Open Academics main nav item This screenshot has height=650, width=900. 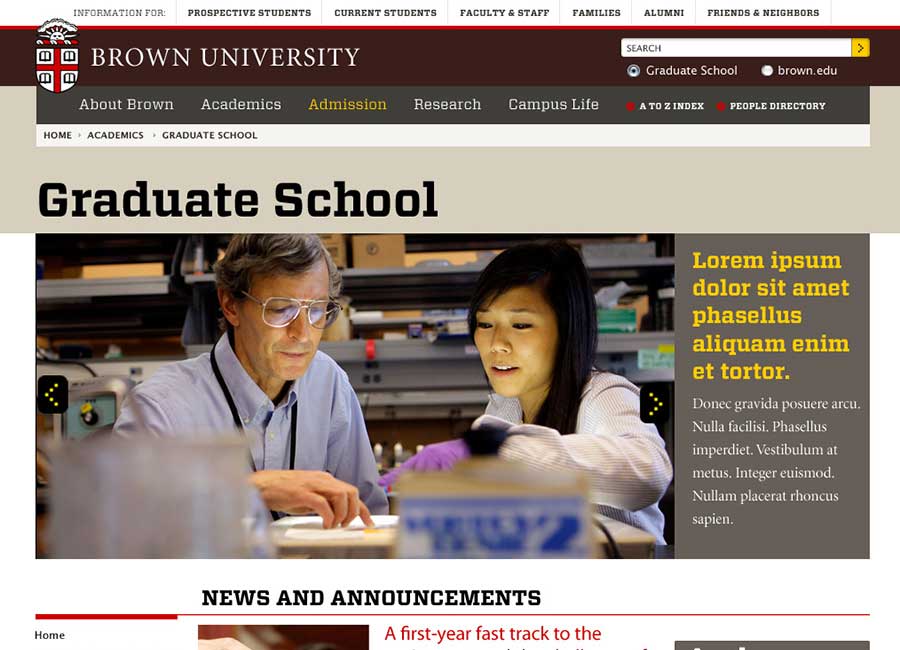pos(241,105)
